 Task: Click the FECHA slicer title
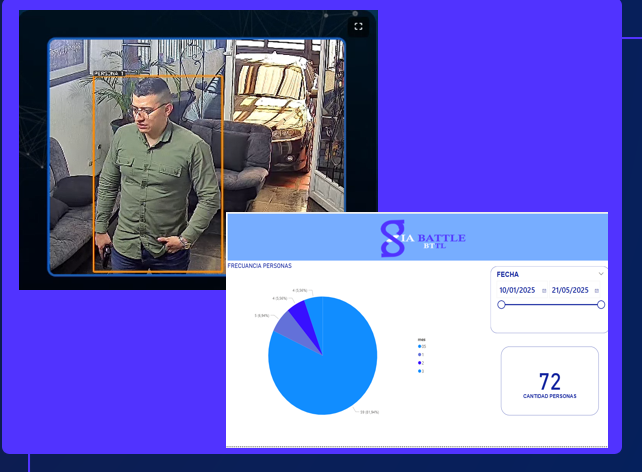point(508,274)
